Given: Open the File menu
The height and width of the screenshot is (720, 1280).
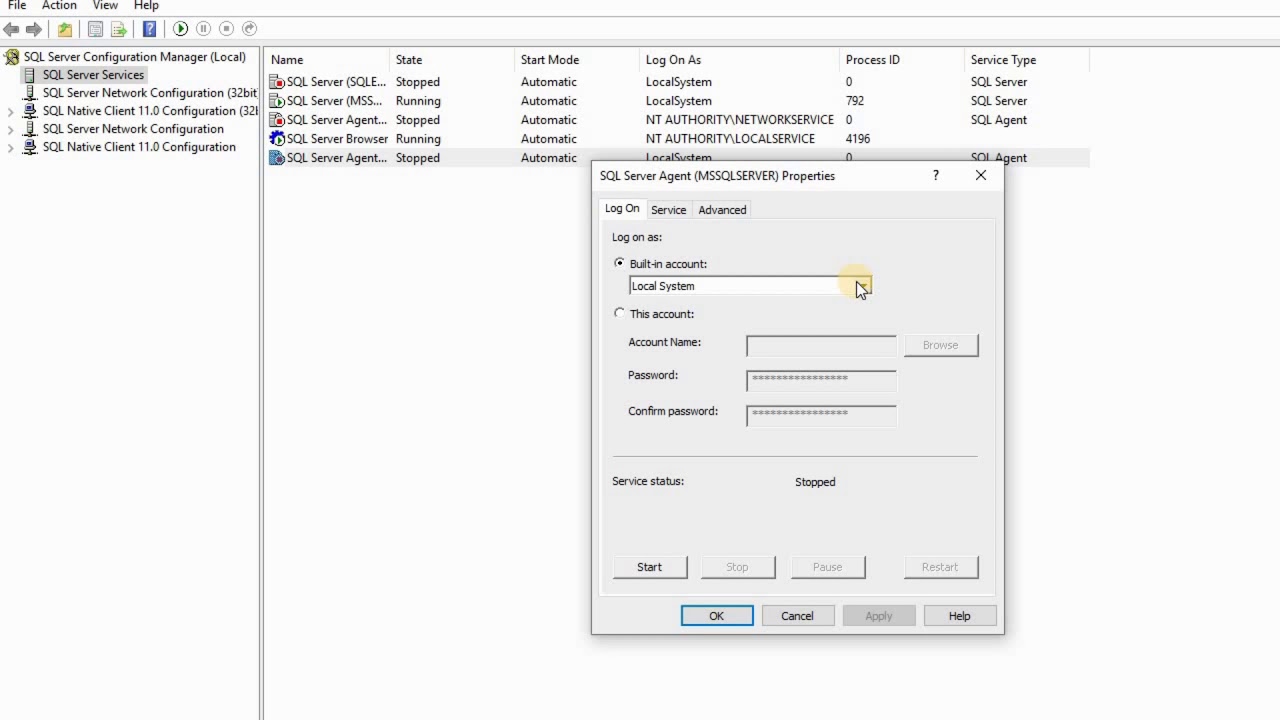Looking at the screenshot, I should (17, 6).
